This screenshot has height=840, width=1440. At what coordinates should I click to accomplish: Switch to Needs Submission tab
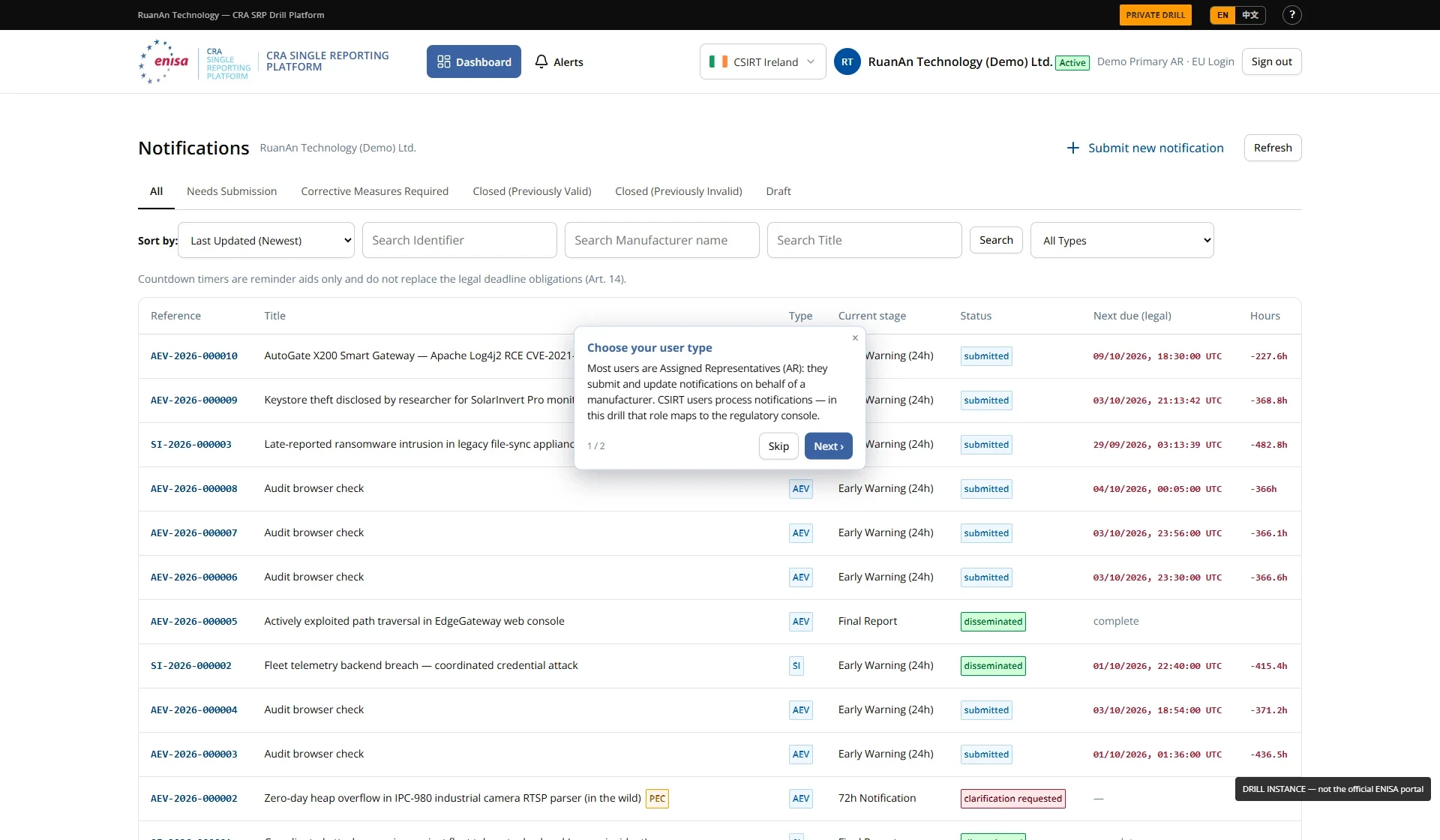[232, 191]
